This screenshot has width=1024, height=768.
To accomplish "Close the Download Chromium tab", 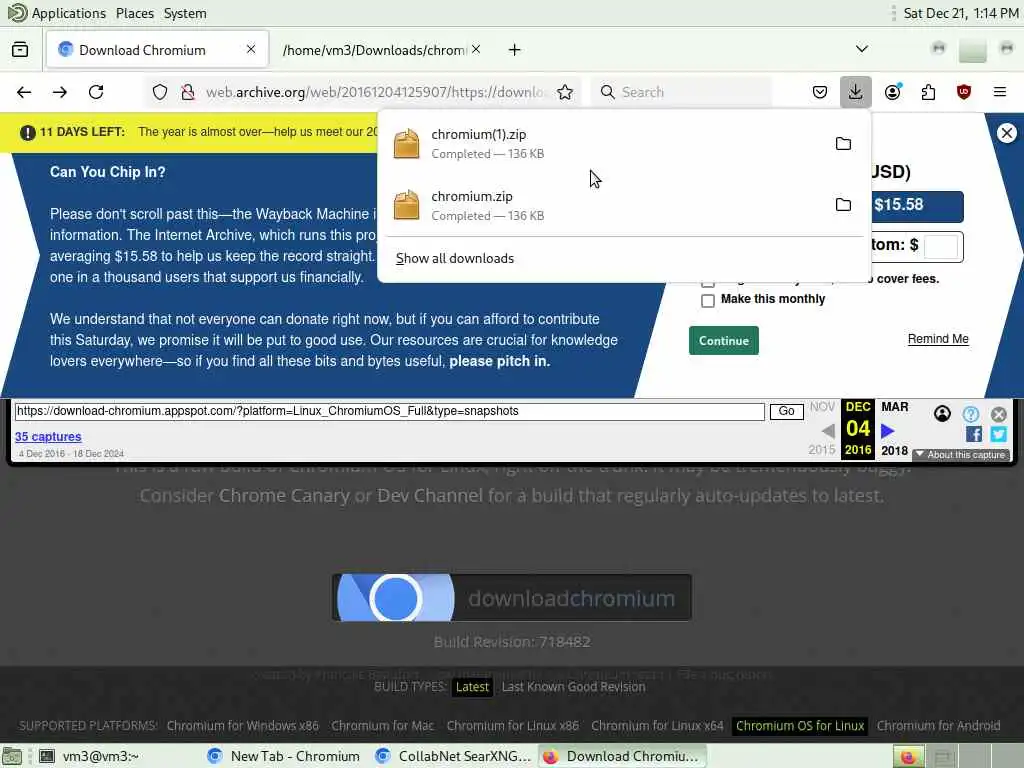I will pyautogui.click(x=251, y=49).
